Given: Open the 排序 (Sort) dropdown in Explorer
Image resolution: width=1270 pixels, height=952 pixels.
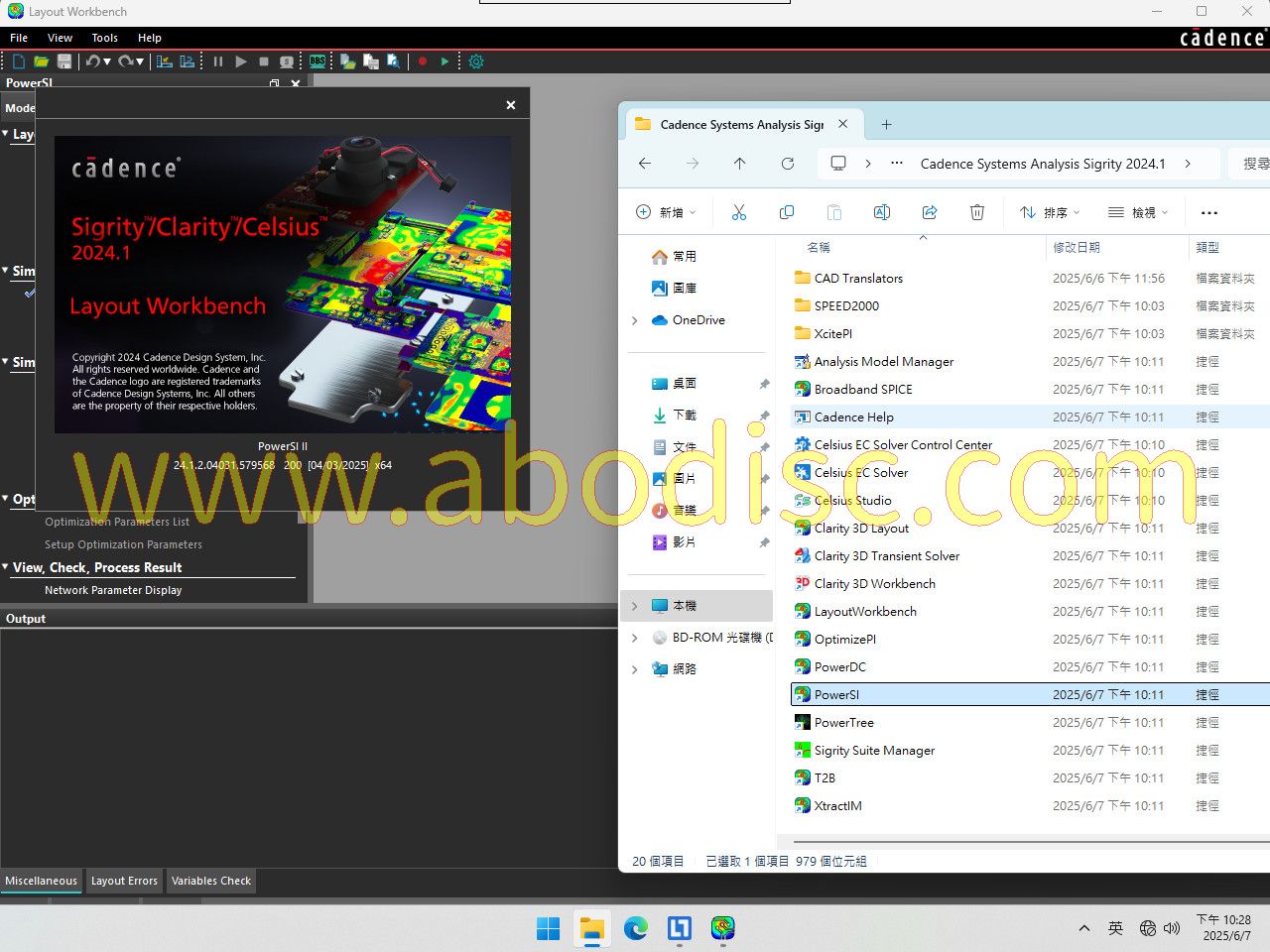Looking at the screenshot, I should pos(1050,212).
